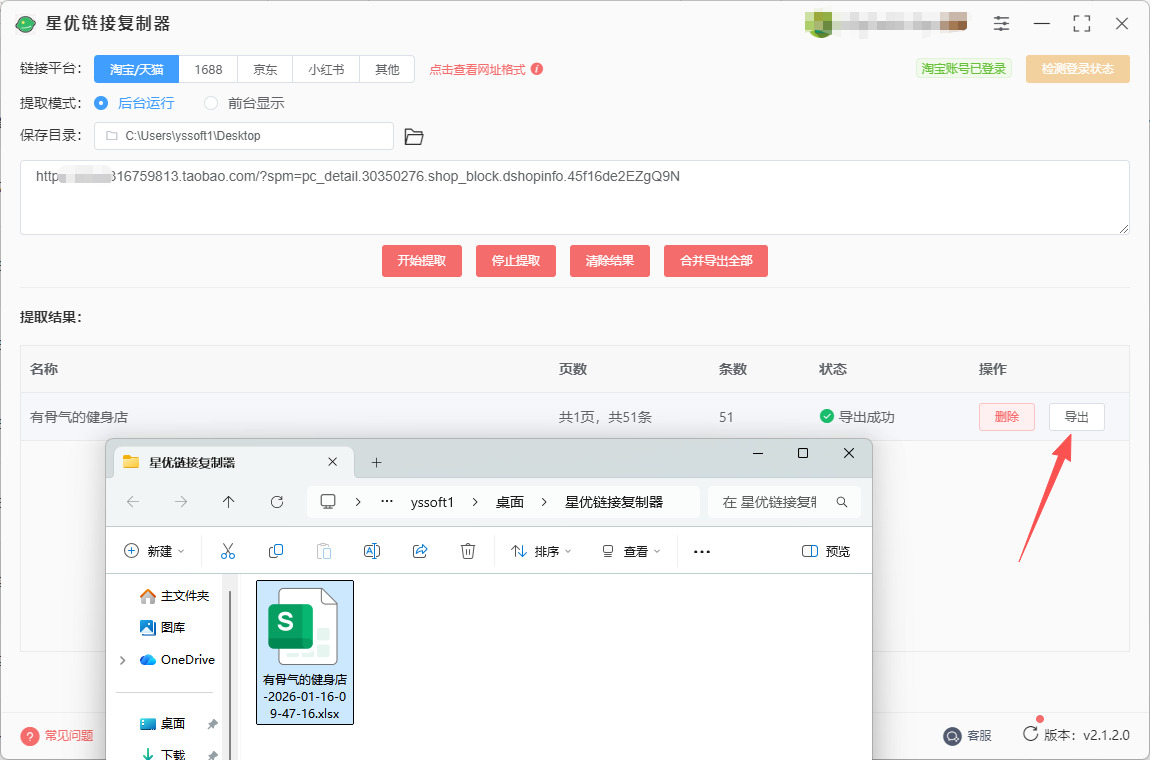Click the 检测登录状态 button
This screenshot has height=760, width=1150.
coord(1077,69)
